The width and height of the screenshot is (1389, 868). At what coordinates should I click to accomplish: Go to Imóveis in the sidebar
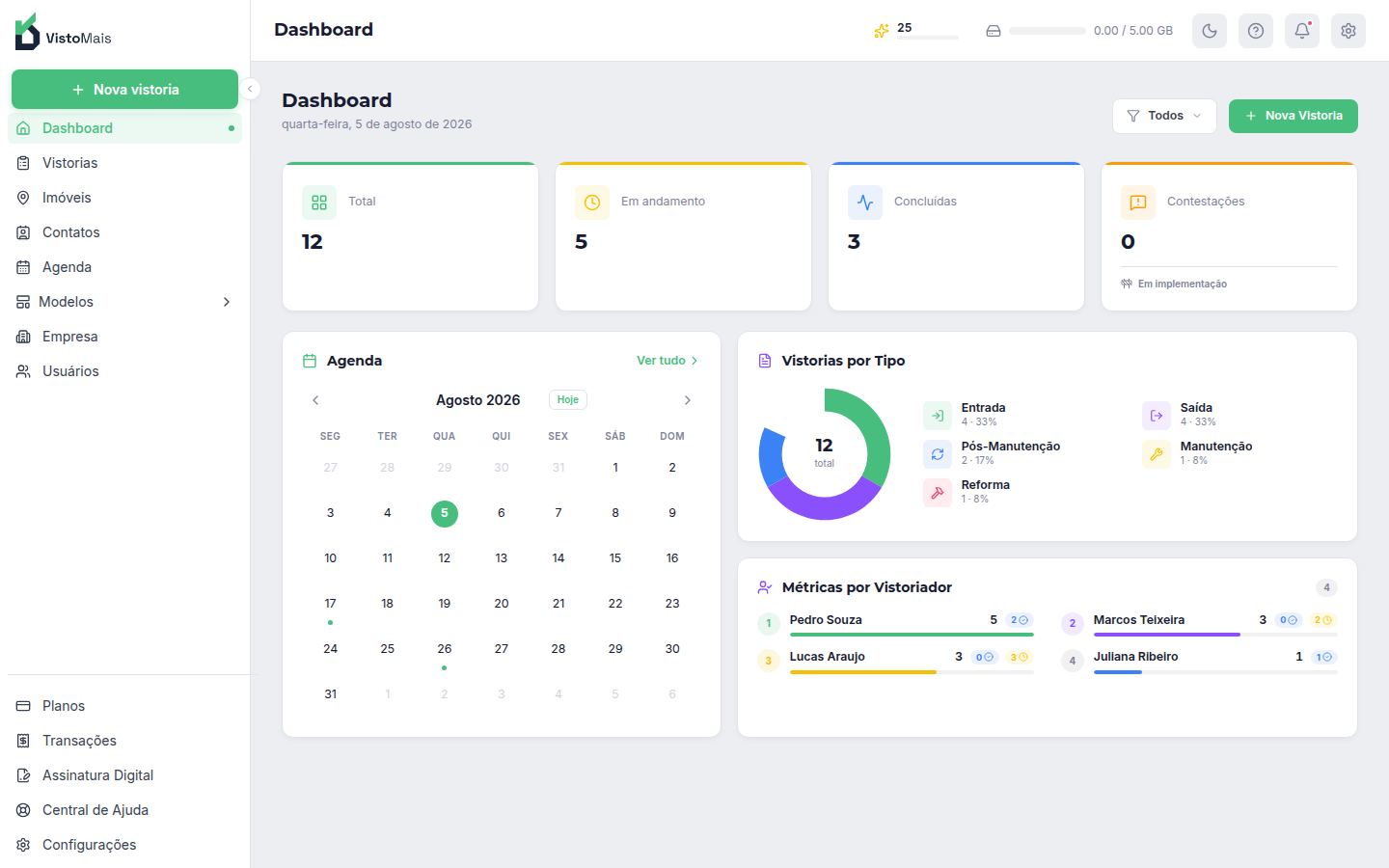124,198
